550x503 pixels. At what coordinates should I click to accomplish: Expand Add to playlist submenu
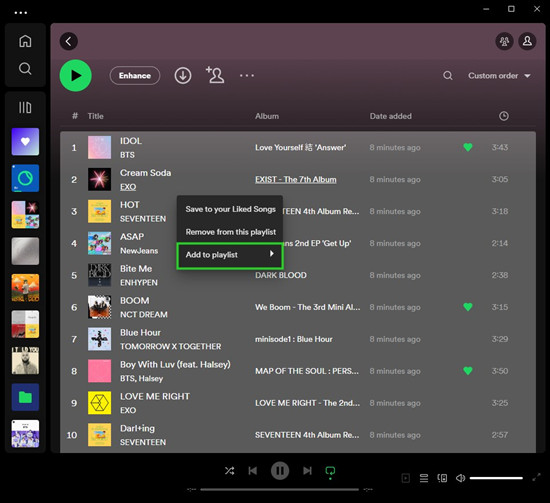tap(230, 255)
